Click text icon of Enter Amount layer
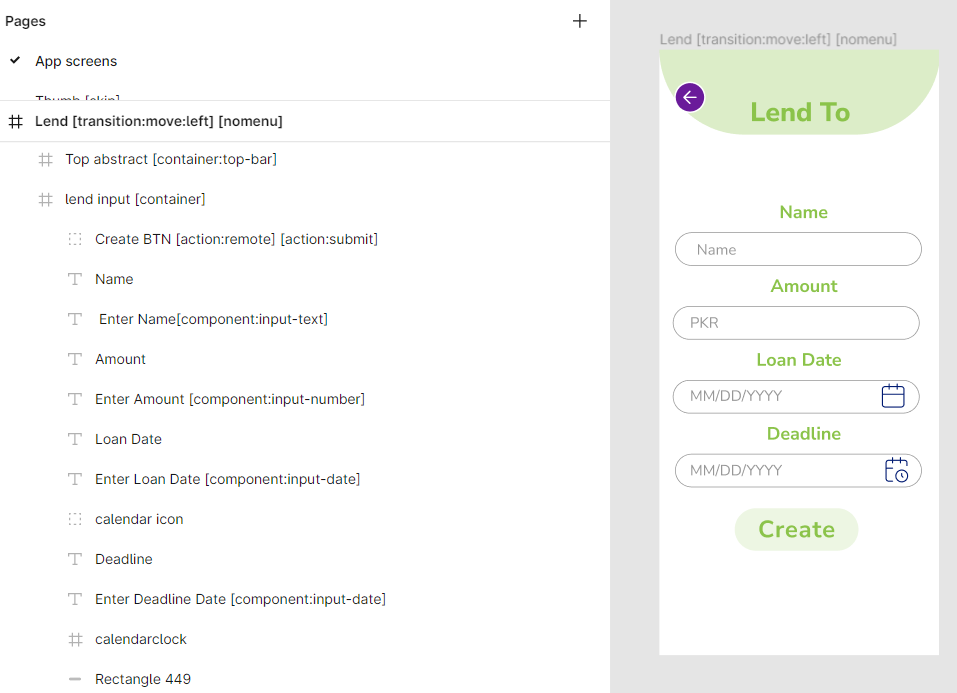The width and height of the screenshot is (957, 693). coord(75,399)
